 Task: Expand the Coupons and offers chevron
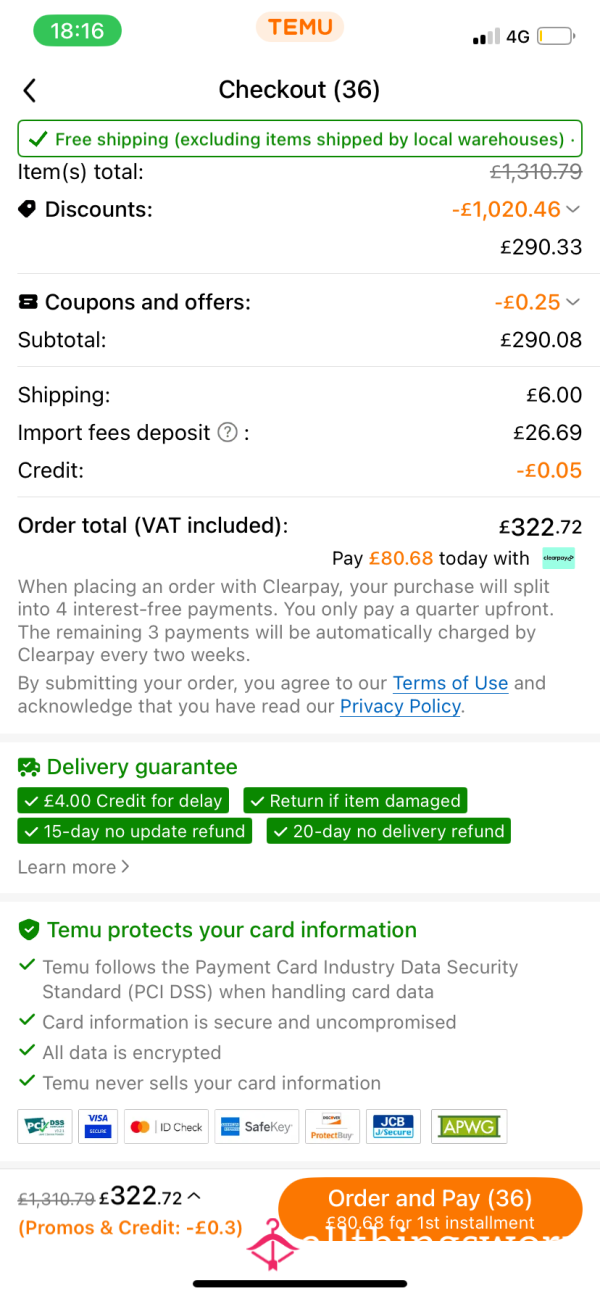click(x=573, y=302)
